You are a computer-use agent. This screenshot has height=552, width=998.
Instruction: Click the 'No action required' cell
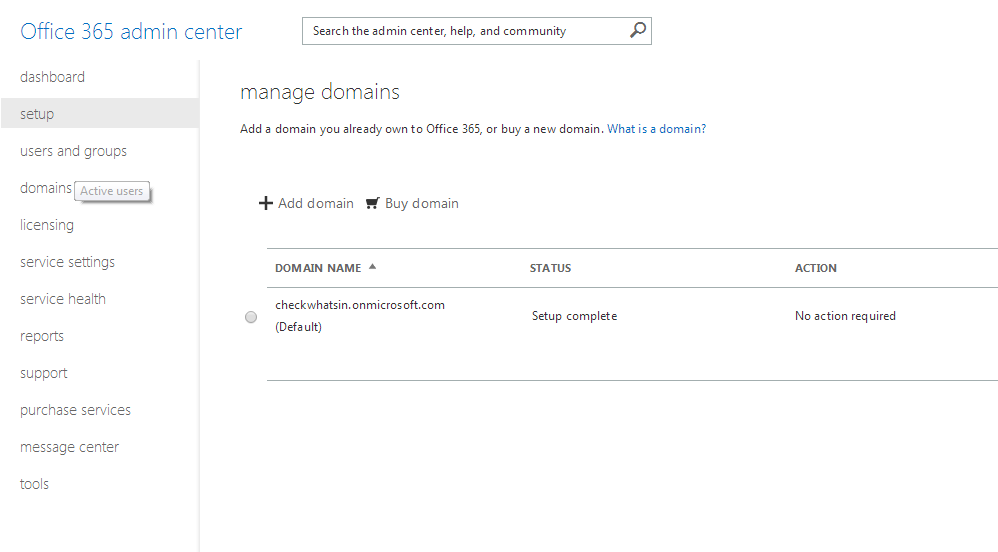point(845,316)
